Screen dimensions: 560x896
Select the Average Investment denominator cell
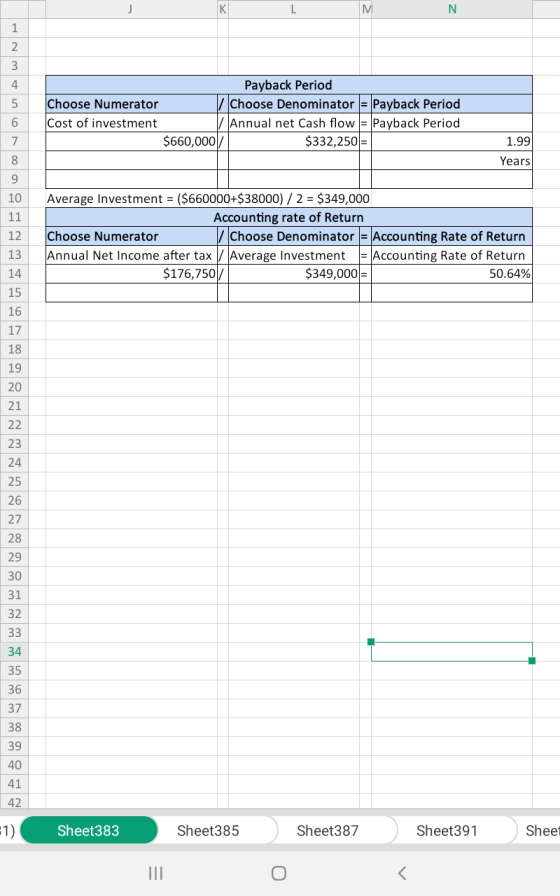pos(294,255)
